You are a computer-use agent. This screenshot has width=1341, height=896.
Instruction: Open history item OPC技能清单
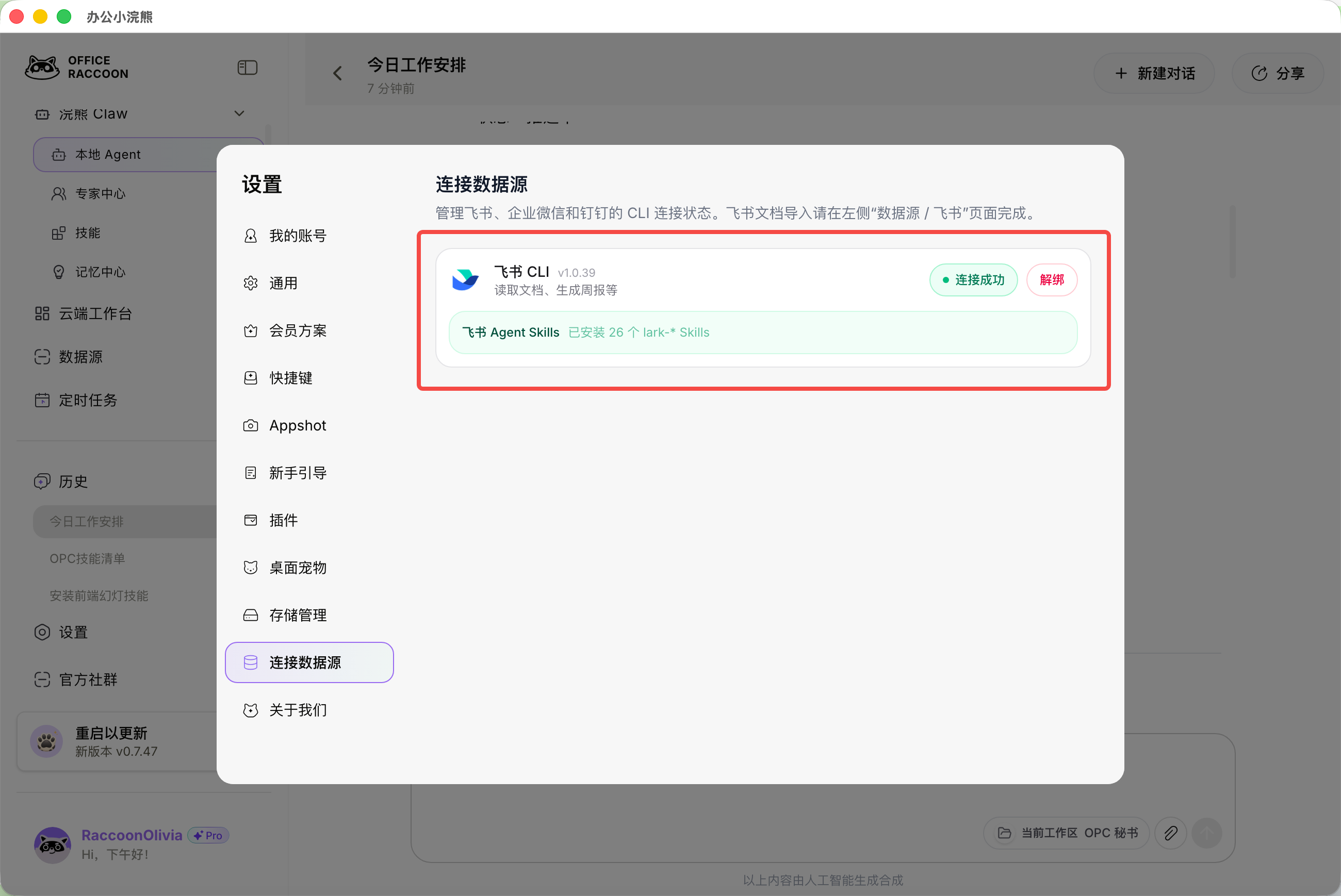(88, 558)
